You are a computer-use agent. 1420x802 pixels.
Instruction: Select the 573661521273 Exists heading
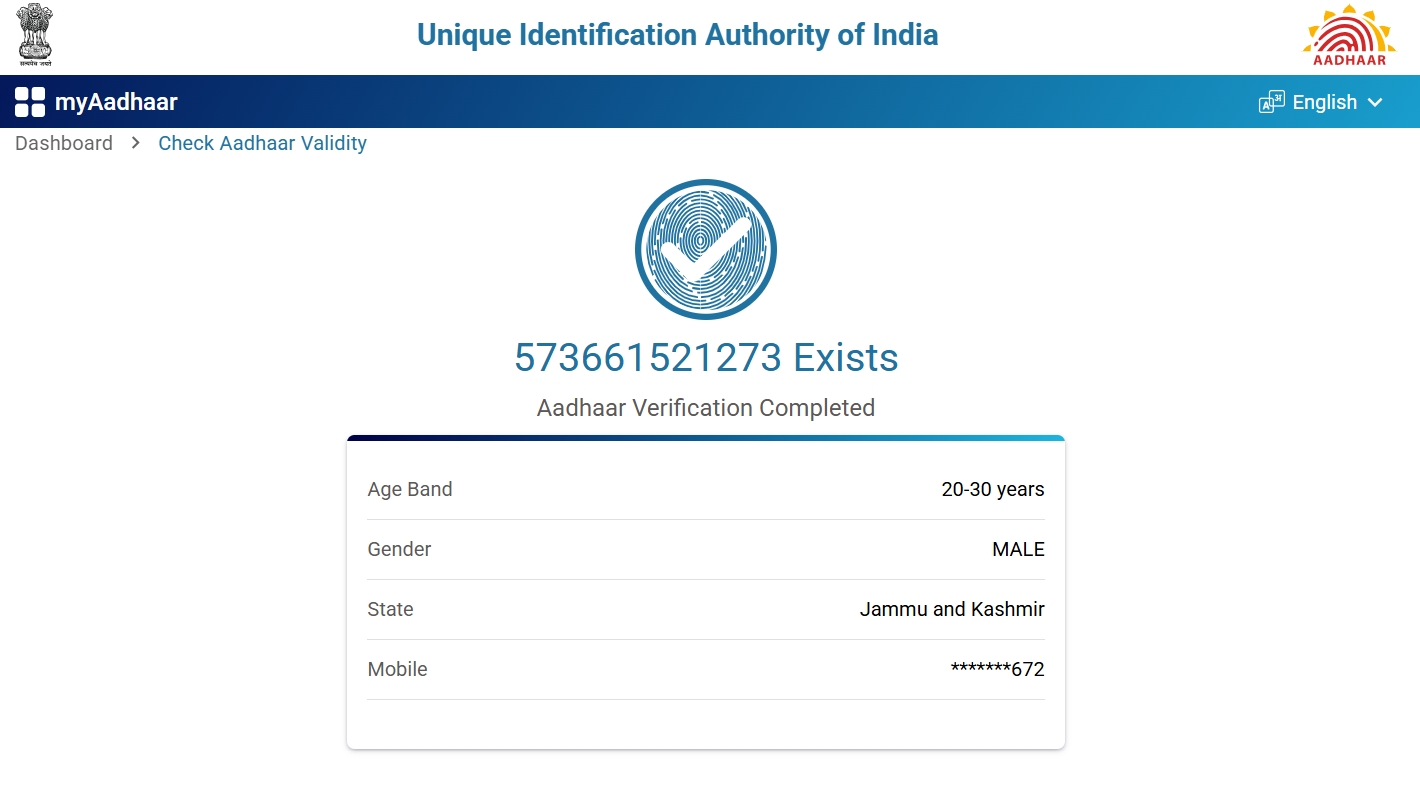(706, 357)
